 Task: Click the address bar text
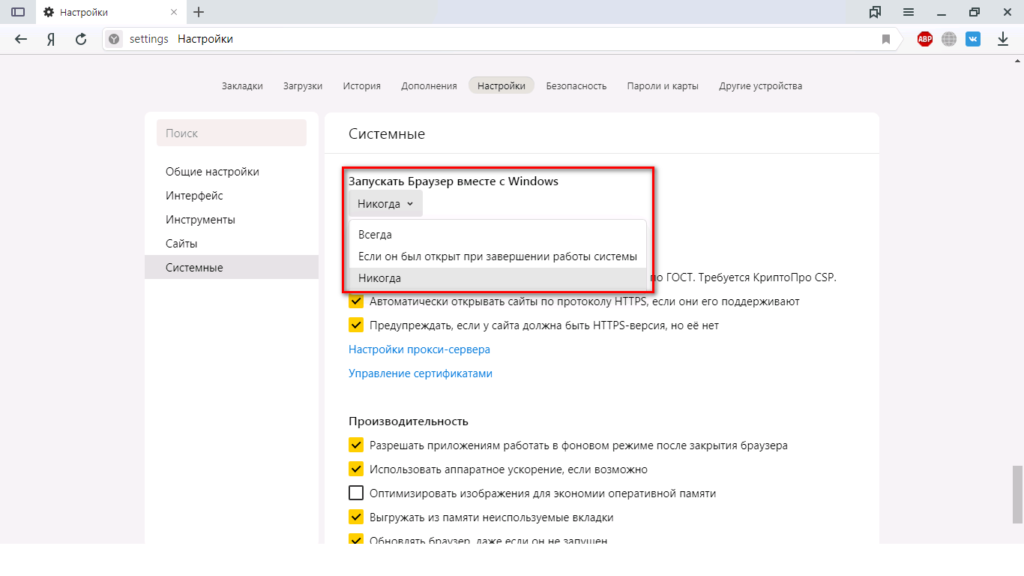[x=181, y=39]
